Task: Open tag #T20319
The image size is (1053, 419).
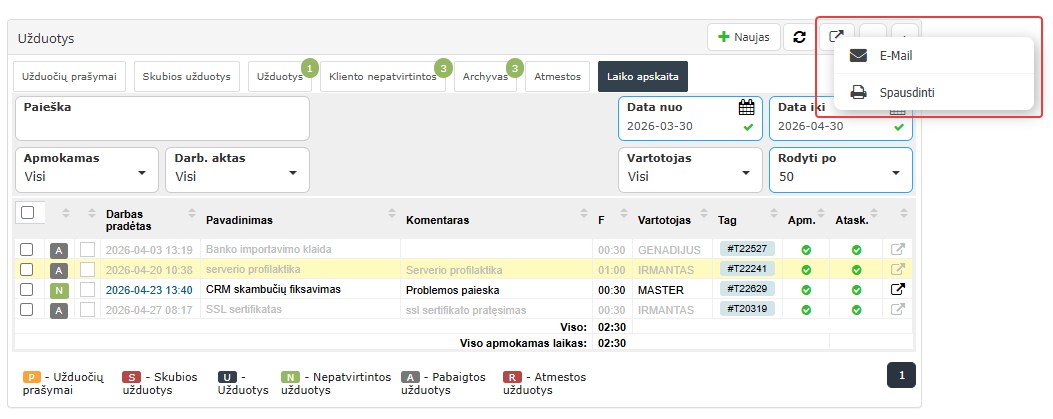Action: [x=747, y=308]
